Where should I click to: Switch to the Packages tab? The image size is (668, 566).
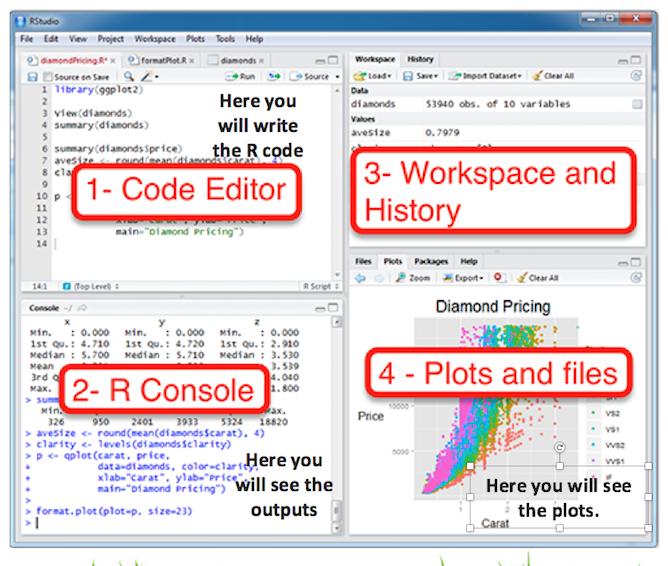click(x=431, y=261)
